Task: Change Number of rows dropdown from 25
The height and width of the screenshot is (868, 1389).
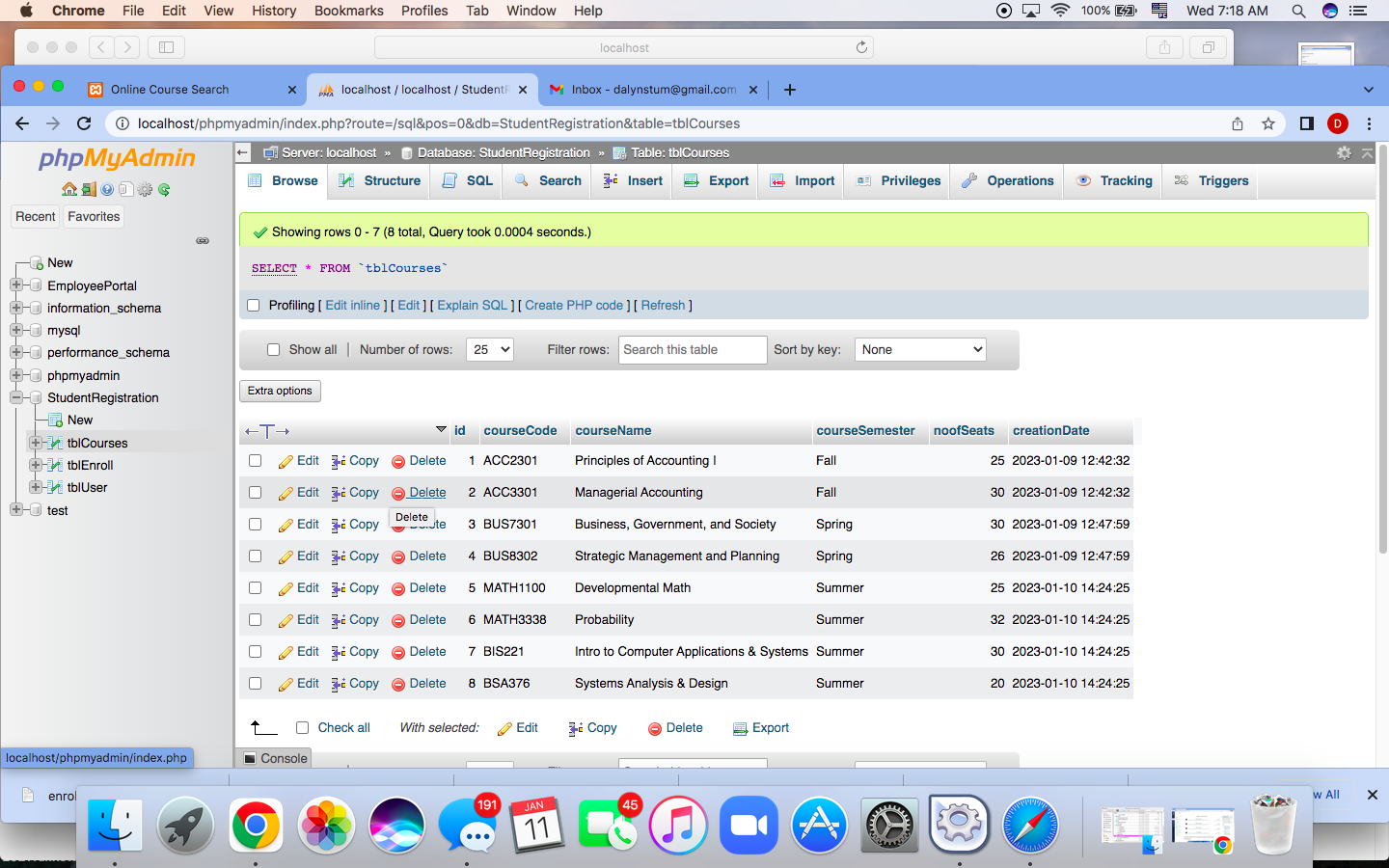Action: tap(489, 349)
